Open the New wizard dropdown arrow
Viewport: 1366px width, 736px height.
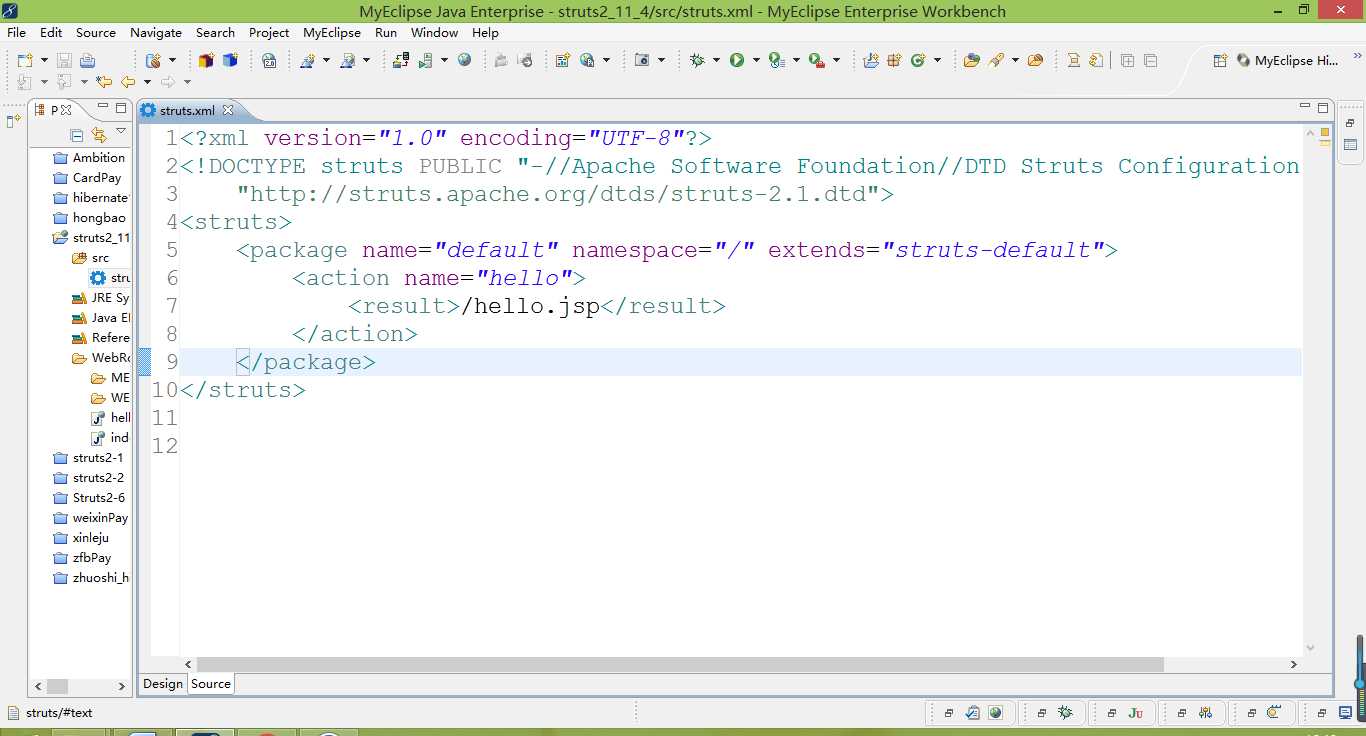(x=43, y=60)
